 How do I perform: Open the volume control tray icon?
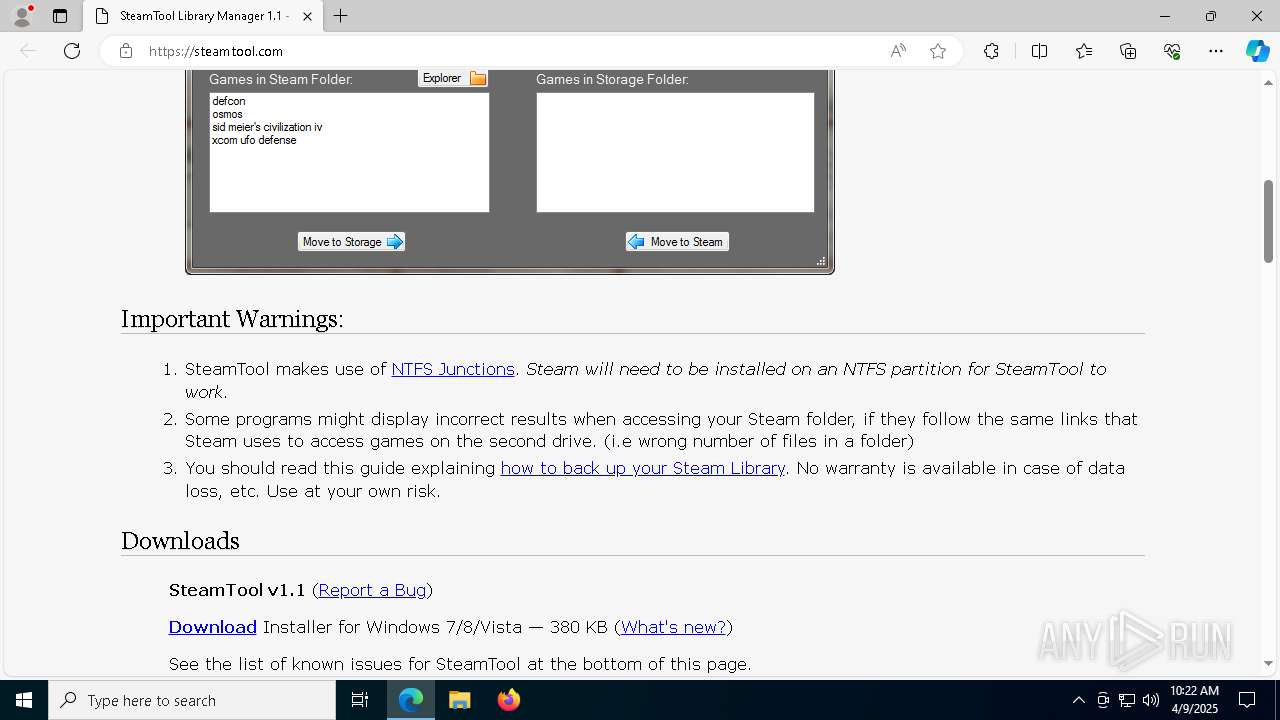pos(1151,700)
